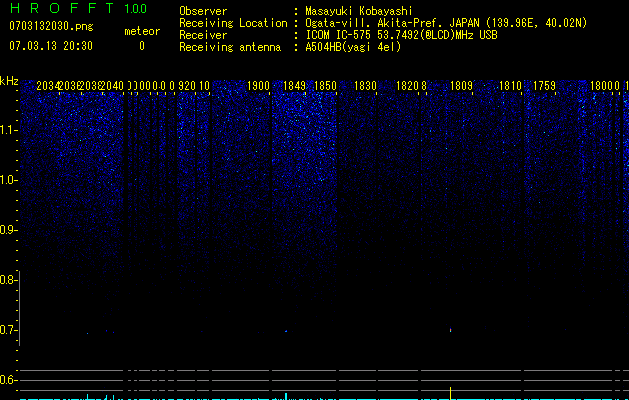Viewport: 629px width, 400px height.
Task: Click the 1810 time marker label
Action: [x=510, y=86]
